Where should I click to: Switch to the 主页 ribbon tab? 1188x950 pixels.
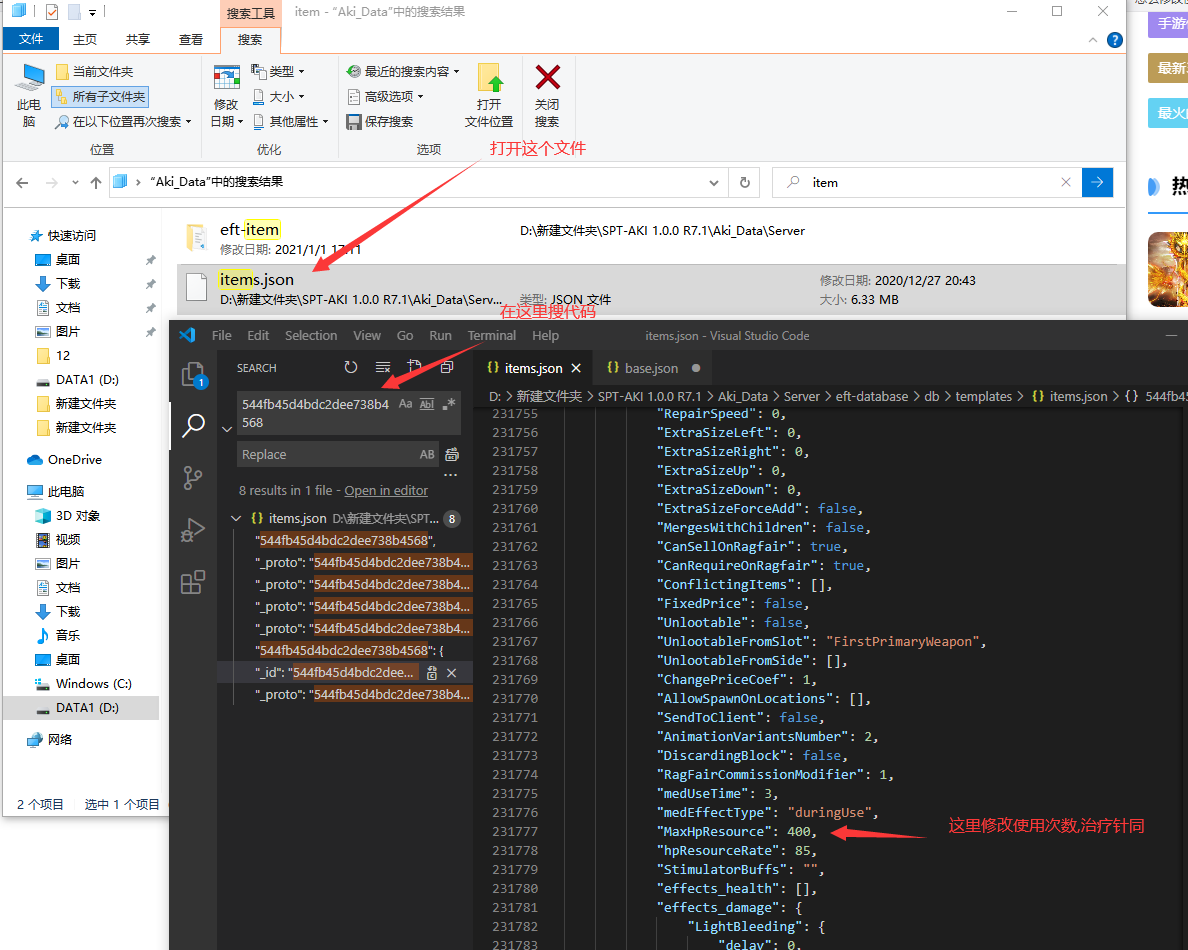tap(85, 39)
